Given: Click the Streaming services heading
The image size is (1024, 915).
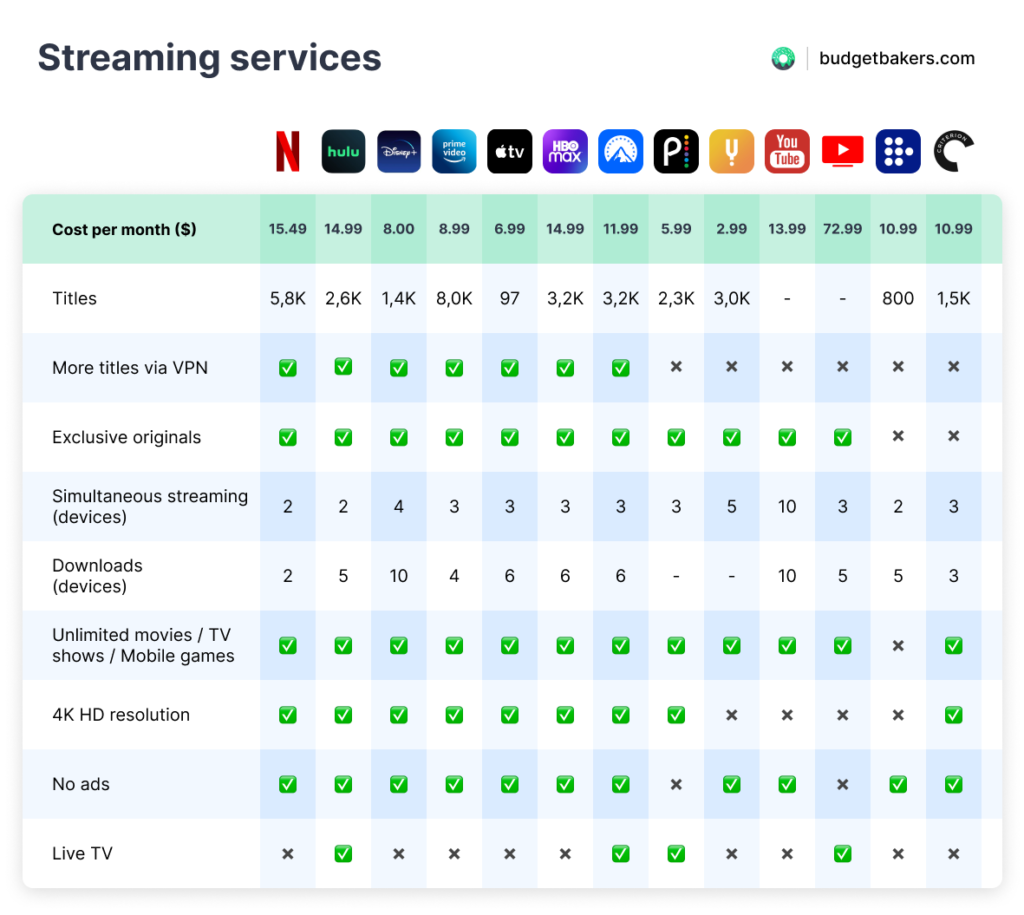Looking at the screenshot, I should click(x=210, y=58).
